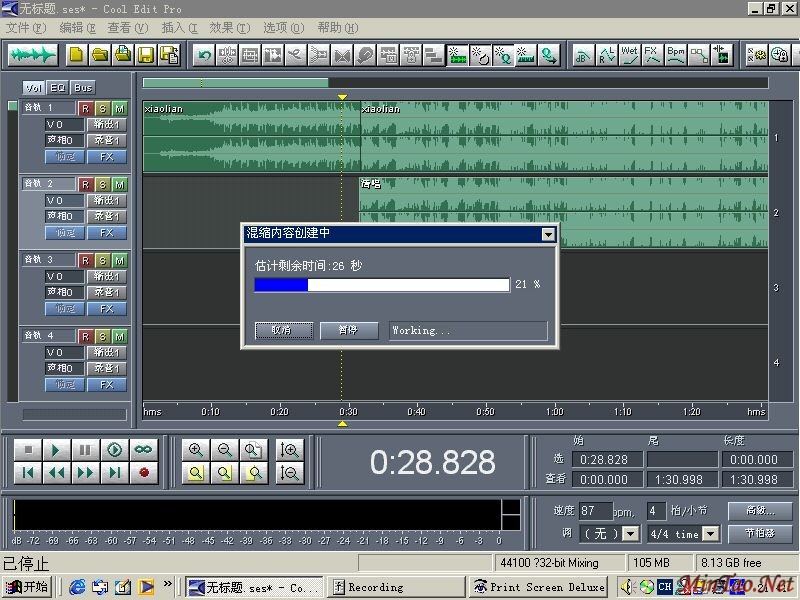This screenshot has width=800, height=600.
Task: Click the tempo field showing 87
Action: click(x=594, y=510)
